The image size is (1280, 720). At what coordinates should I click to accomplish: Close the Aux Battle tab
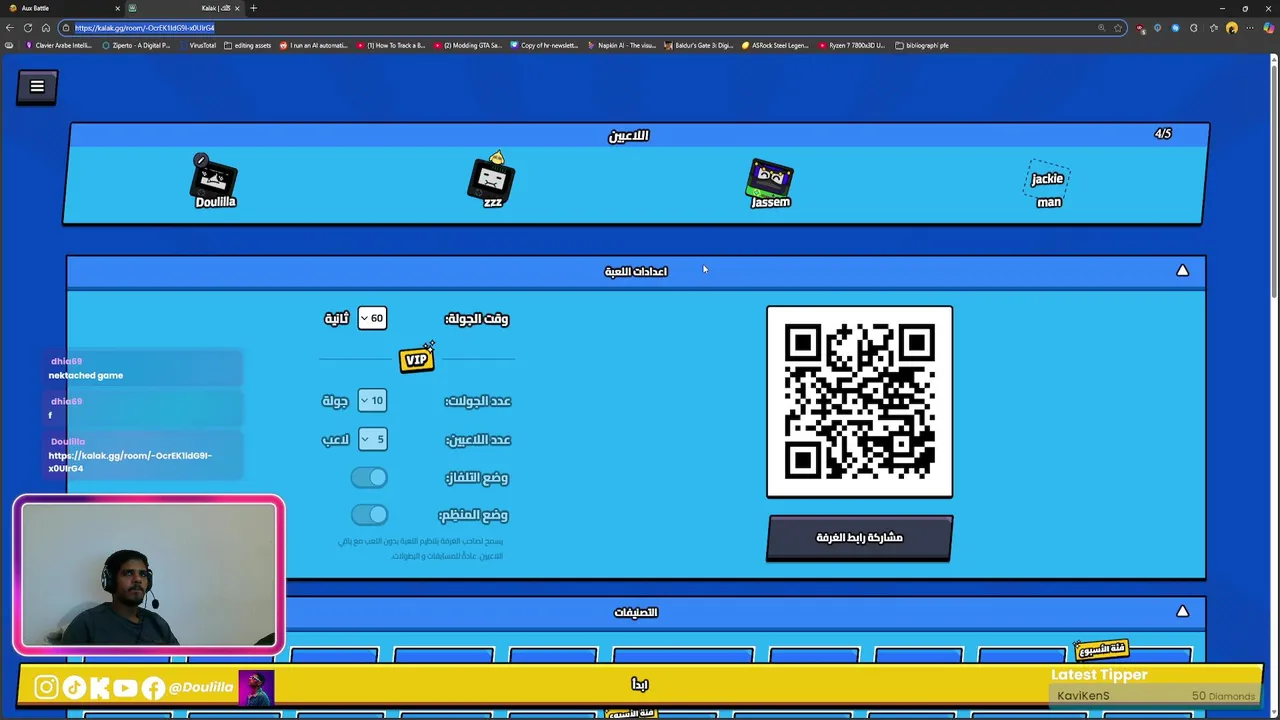tap(117, 8)
